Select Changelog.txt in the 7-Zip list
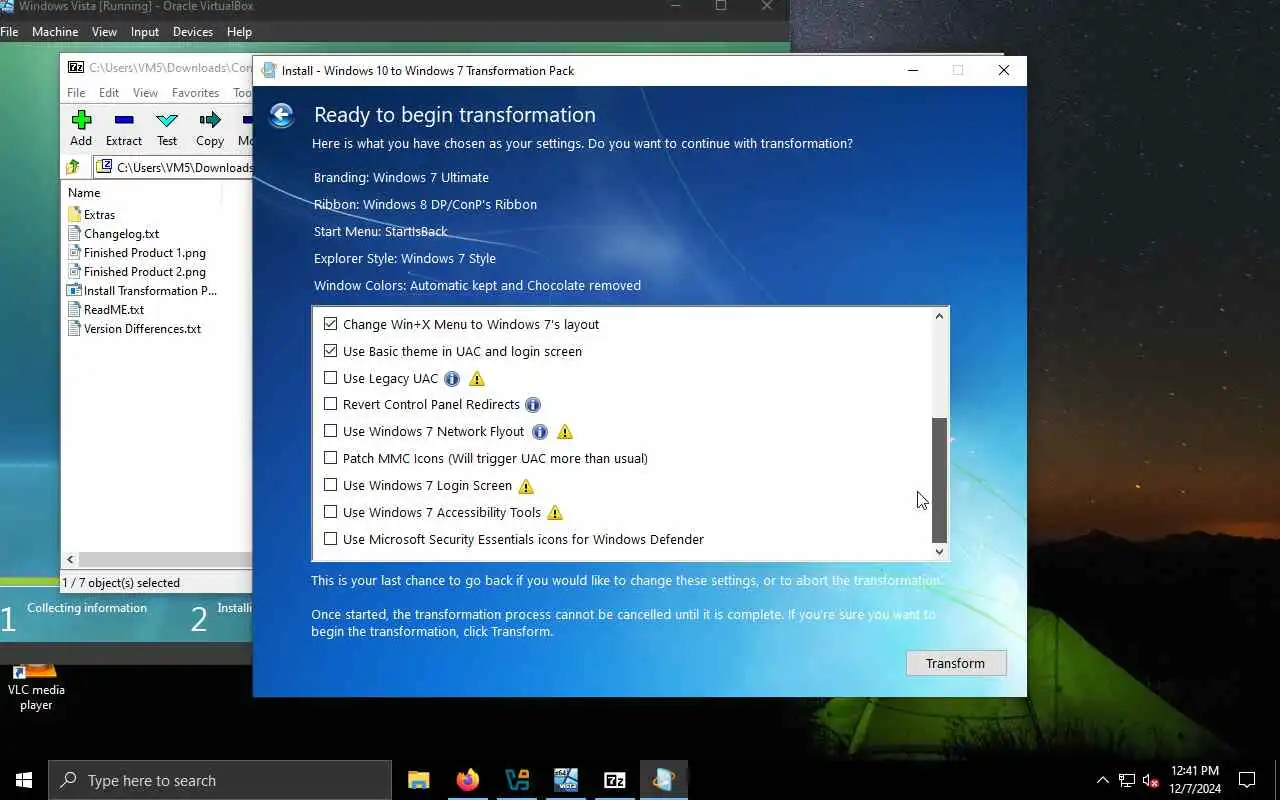 tap(121, 234)
